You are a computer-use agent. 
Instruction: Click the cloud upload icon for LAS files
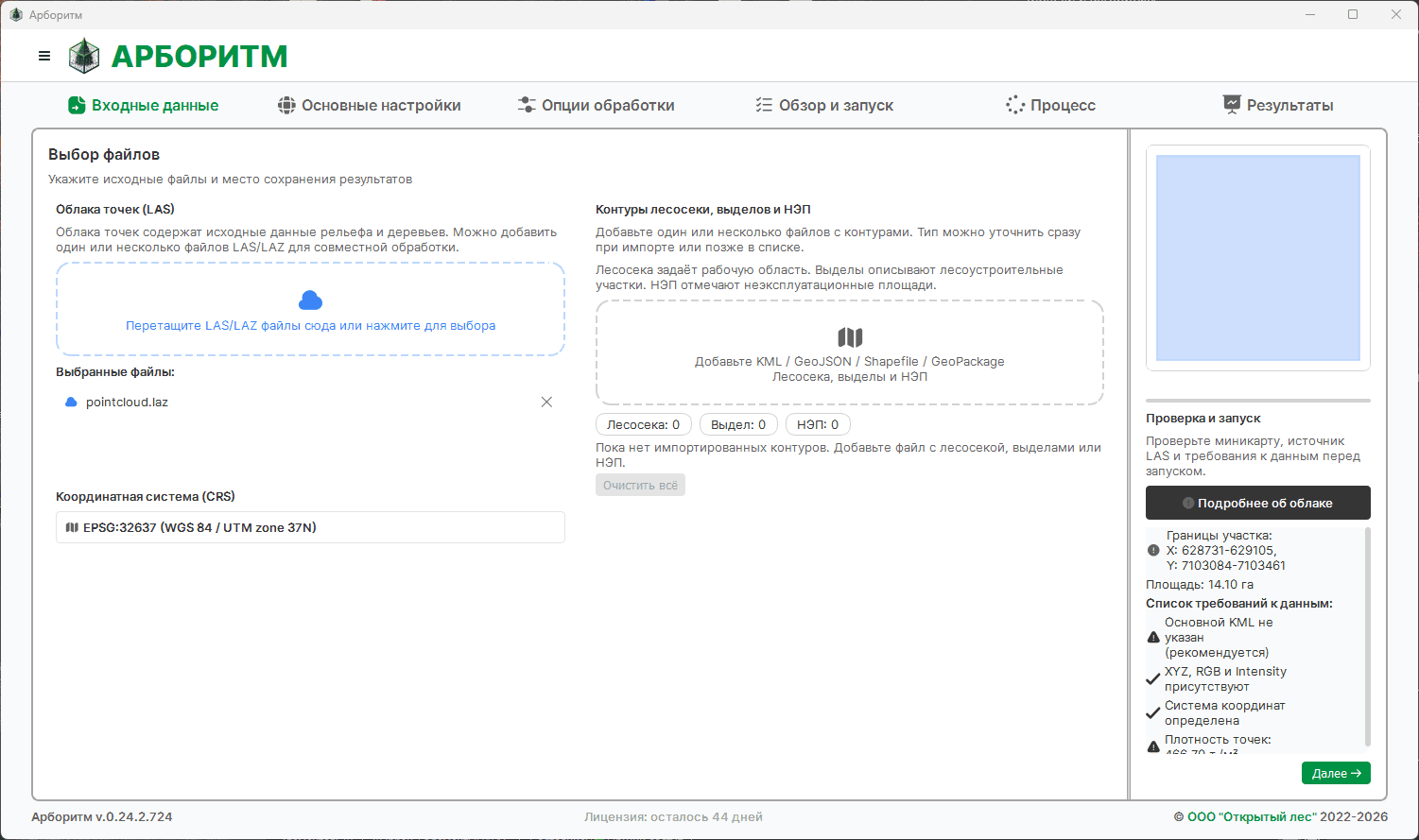pos(310,300)
